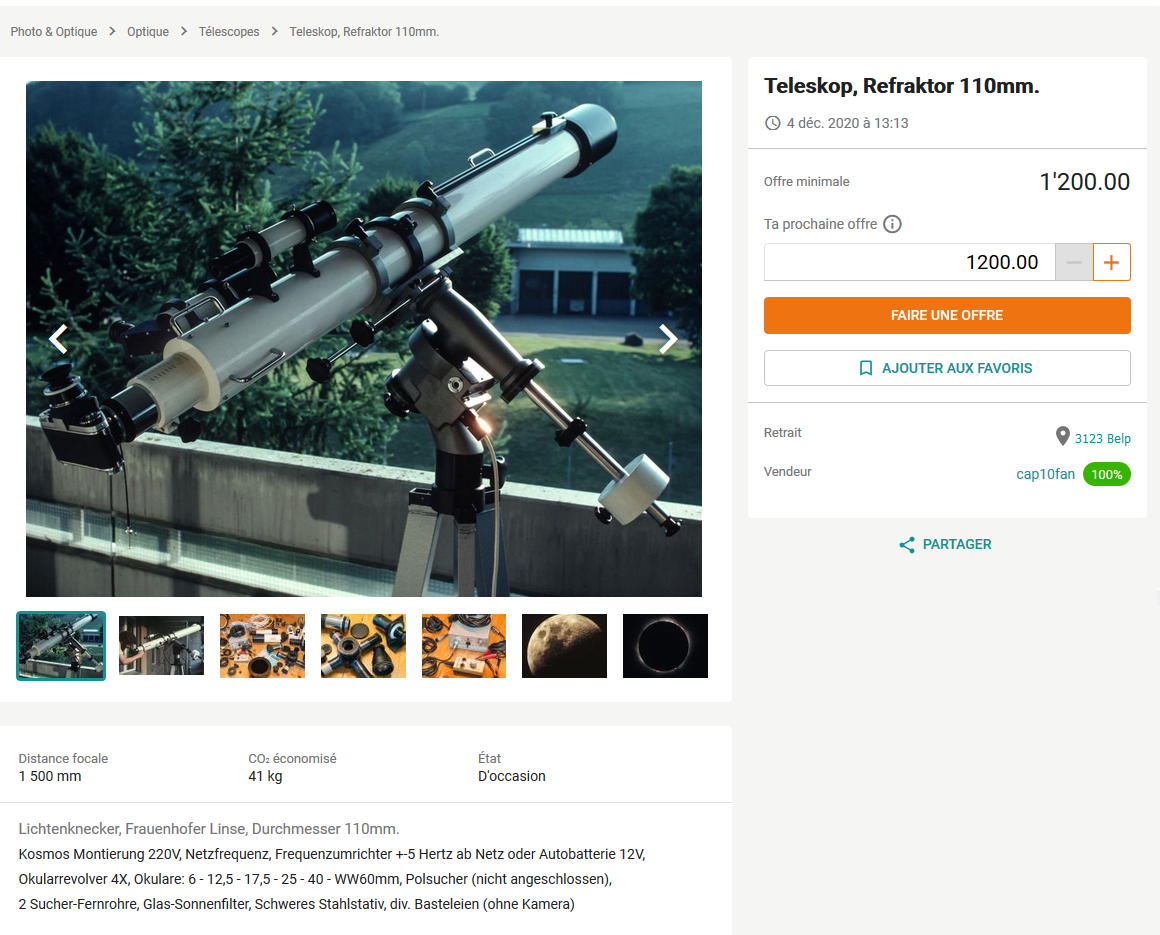Click the bookmark icon in favoris button

click(x=866, y=368)
